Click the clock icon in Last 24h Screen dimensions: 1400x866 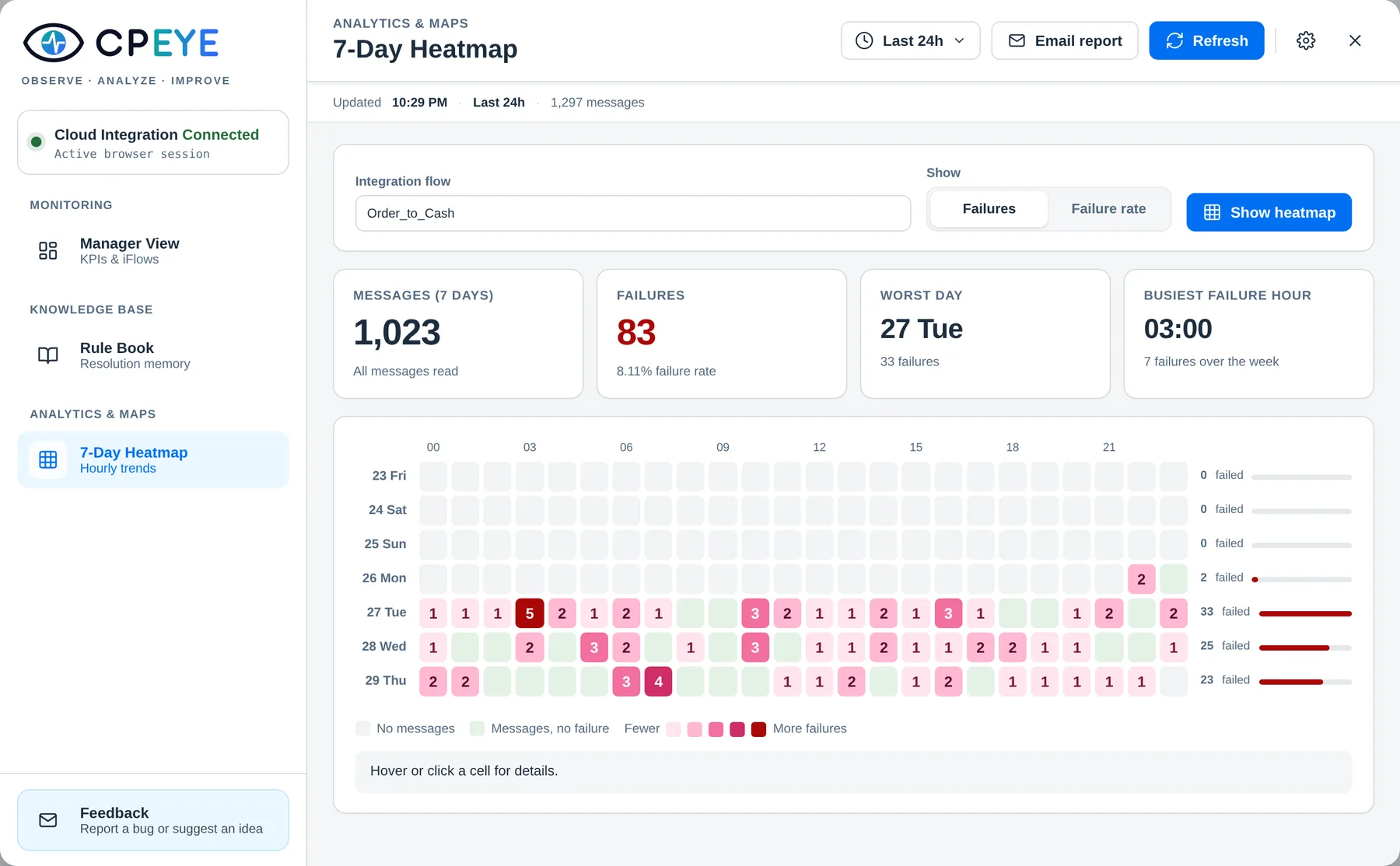point(864,40)
